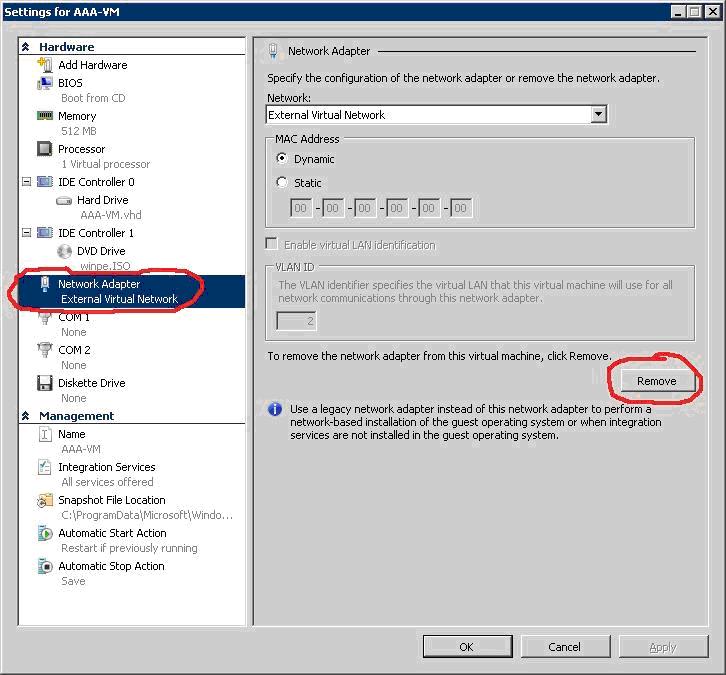The image size is (726, 675).
Task: Select Snapshot File Location label
Action: [112, 500]
